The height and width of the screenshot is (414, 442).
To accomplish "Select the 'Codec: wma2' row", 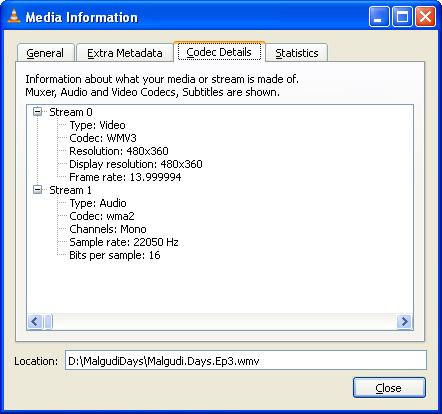I will (102, 216).
